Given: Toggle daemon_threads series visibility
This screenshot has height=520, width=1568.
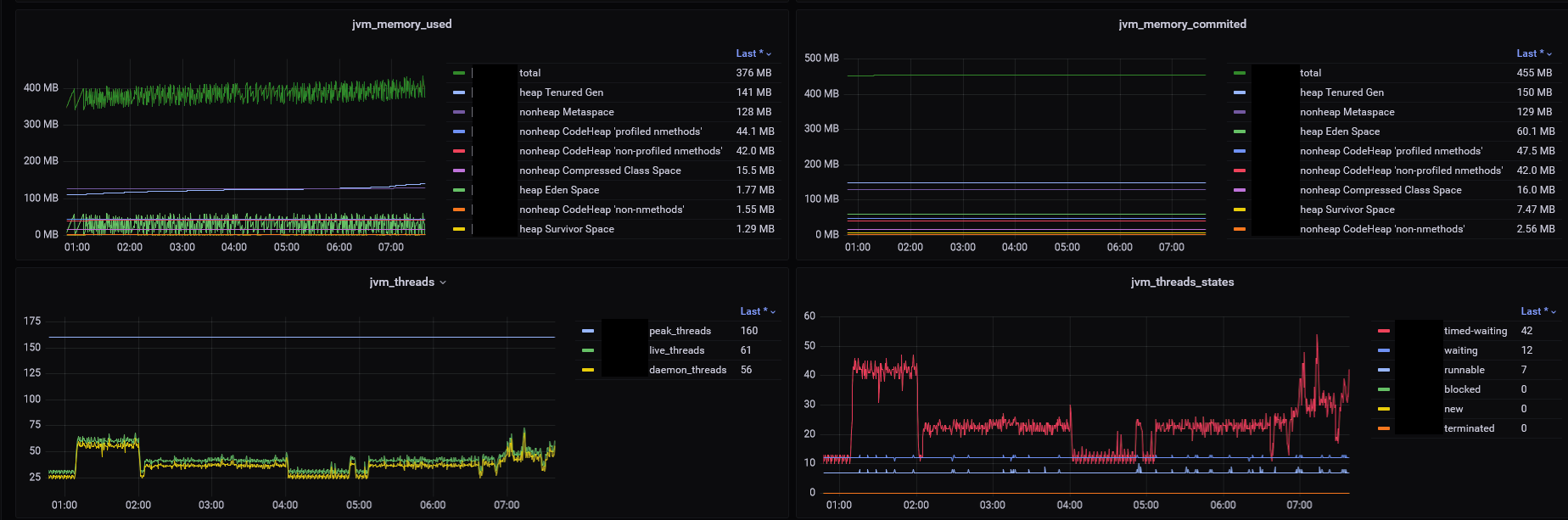Looking at the screenshot, I should point(688,370).
